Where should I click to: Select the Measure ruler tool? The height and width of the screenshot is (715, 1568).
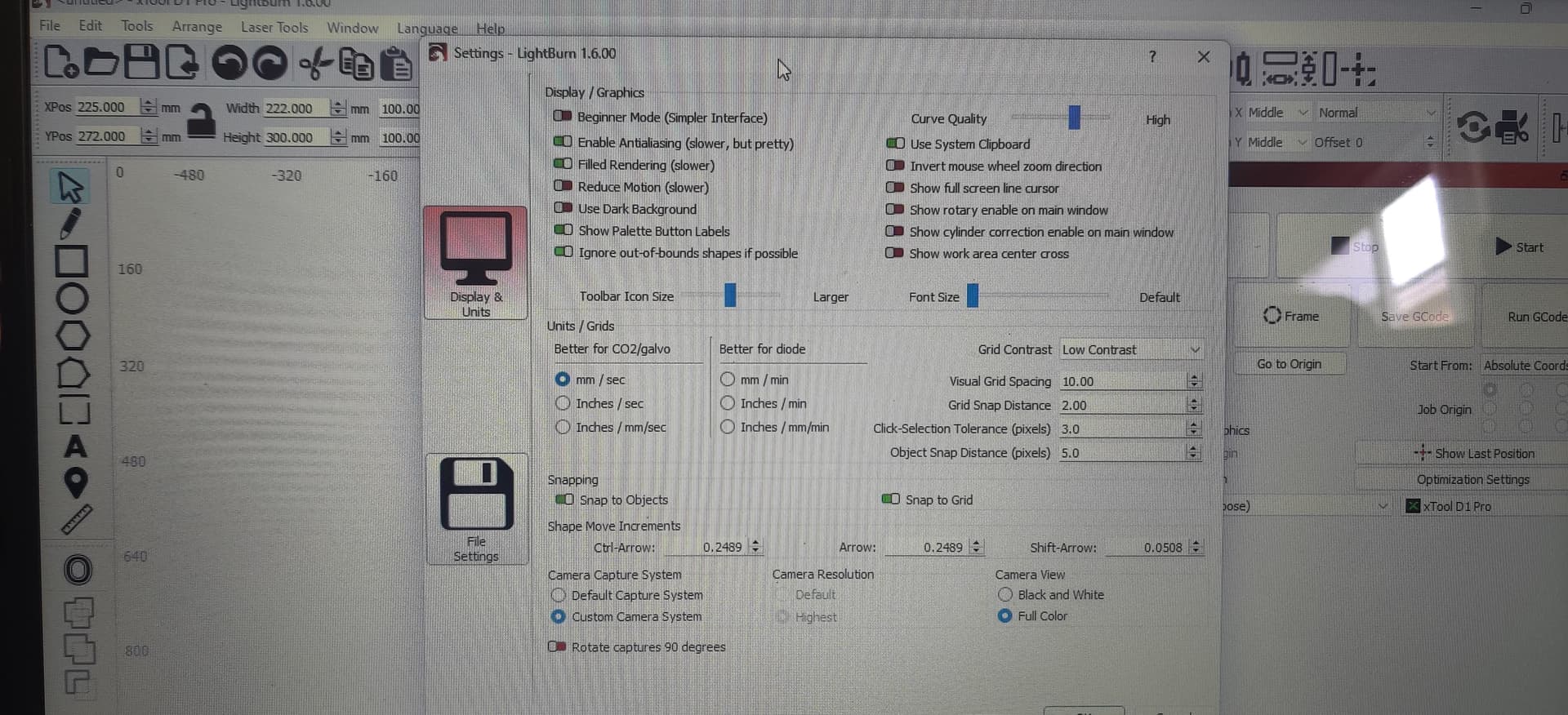(x=77, y=519)
